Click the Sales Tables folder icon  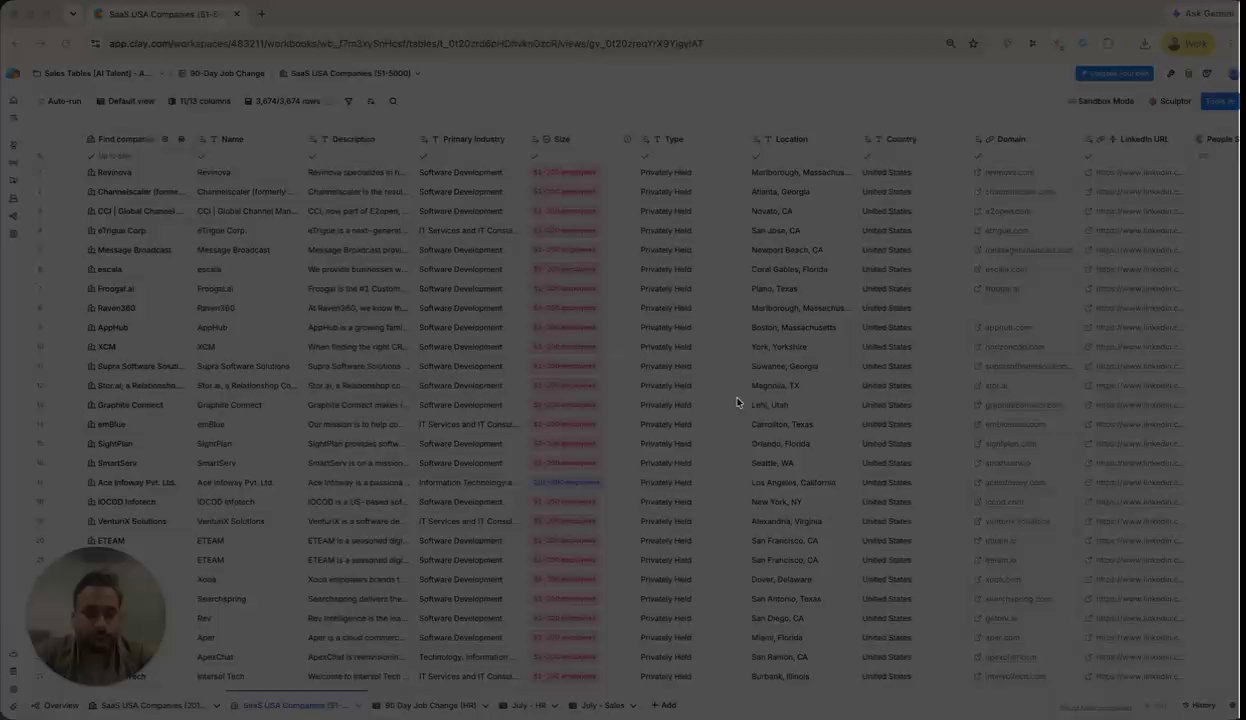point(37,73)
